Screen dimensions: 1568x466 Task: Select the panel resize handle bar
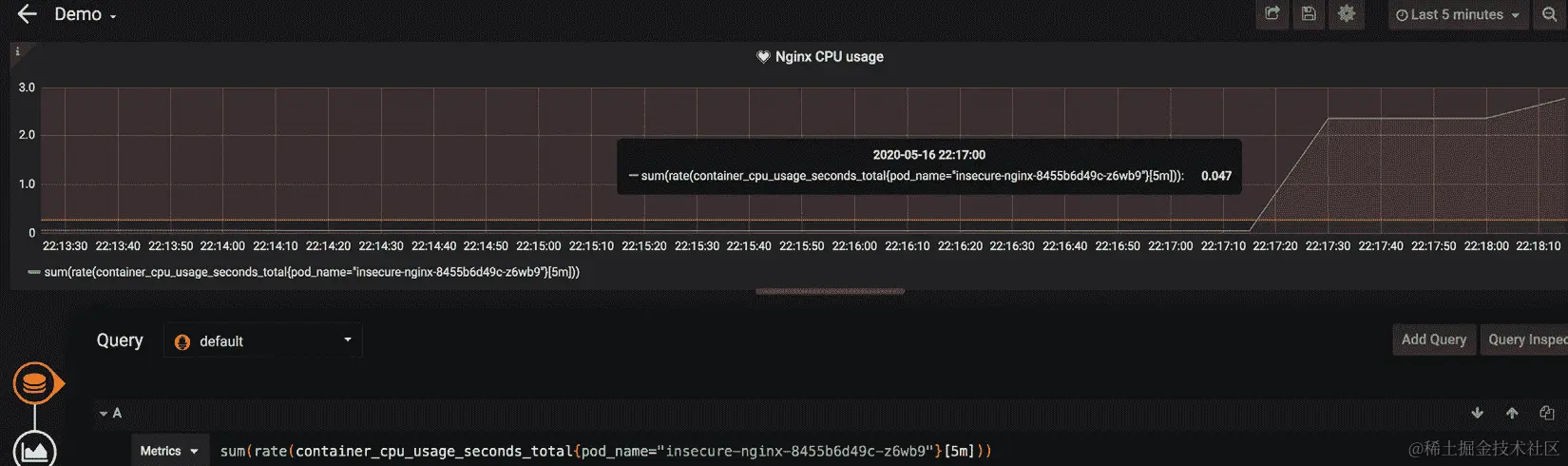coord(830,292)
